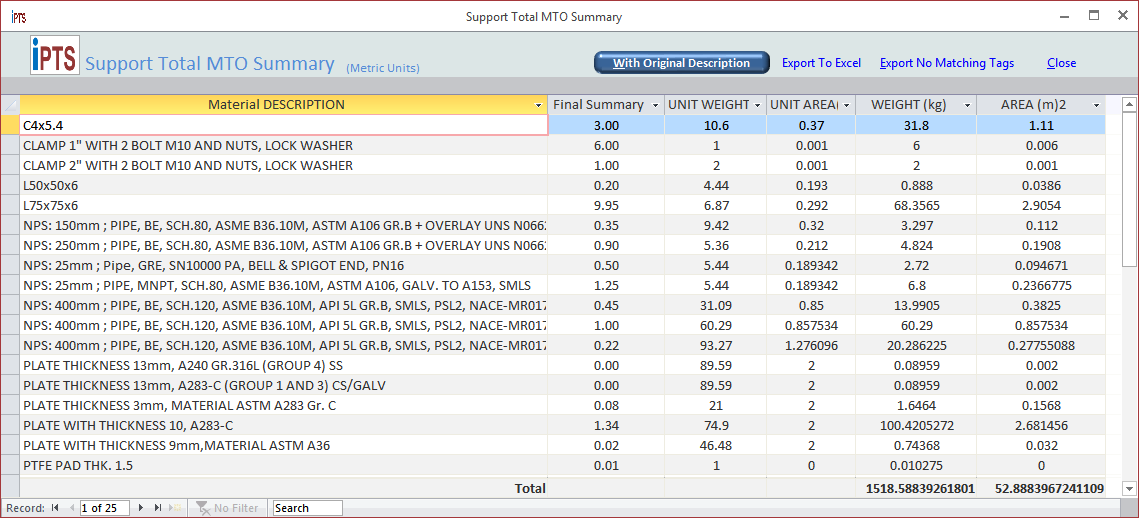Click With Original Description button

681,62
